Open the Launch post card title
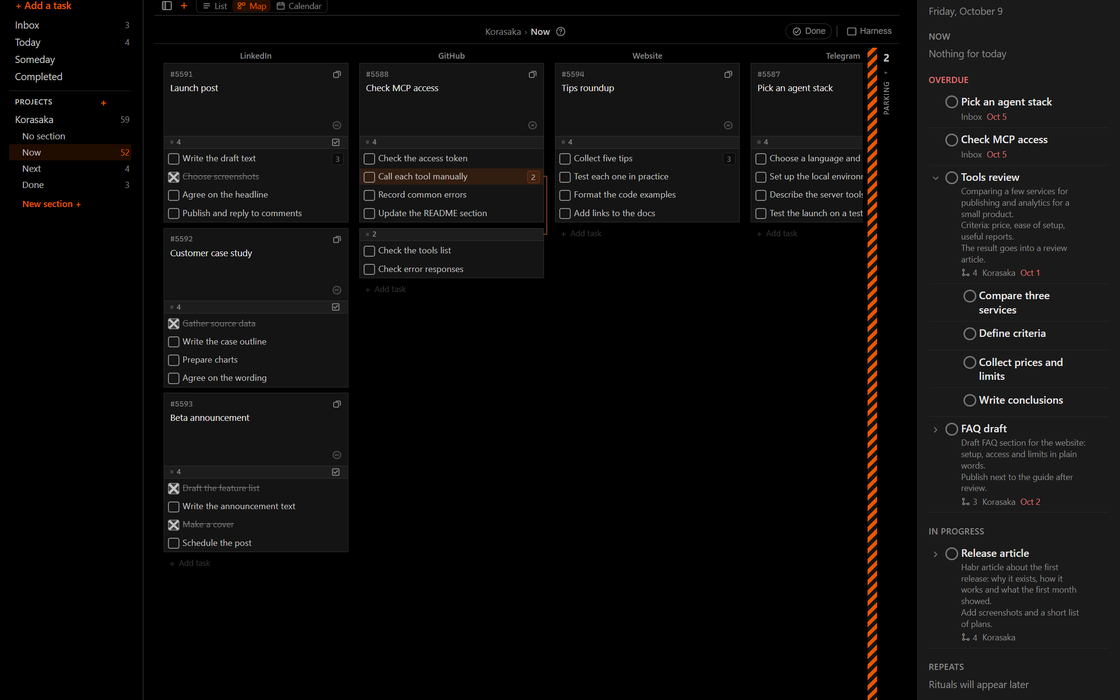 pos(194,88)
